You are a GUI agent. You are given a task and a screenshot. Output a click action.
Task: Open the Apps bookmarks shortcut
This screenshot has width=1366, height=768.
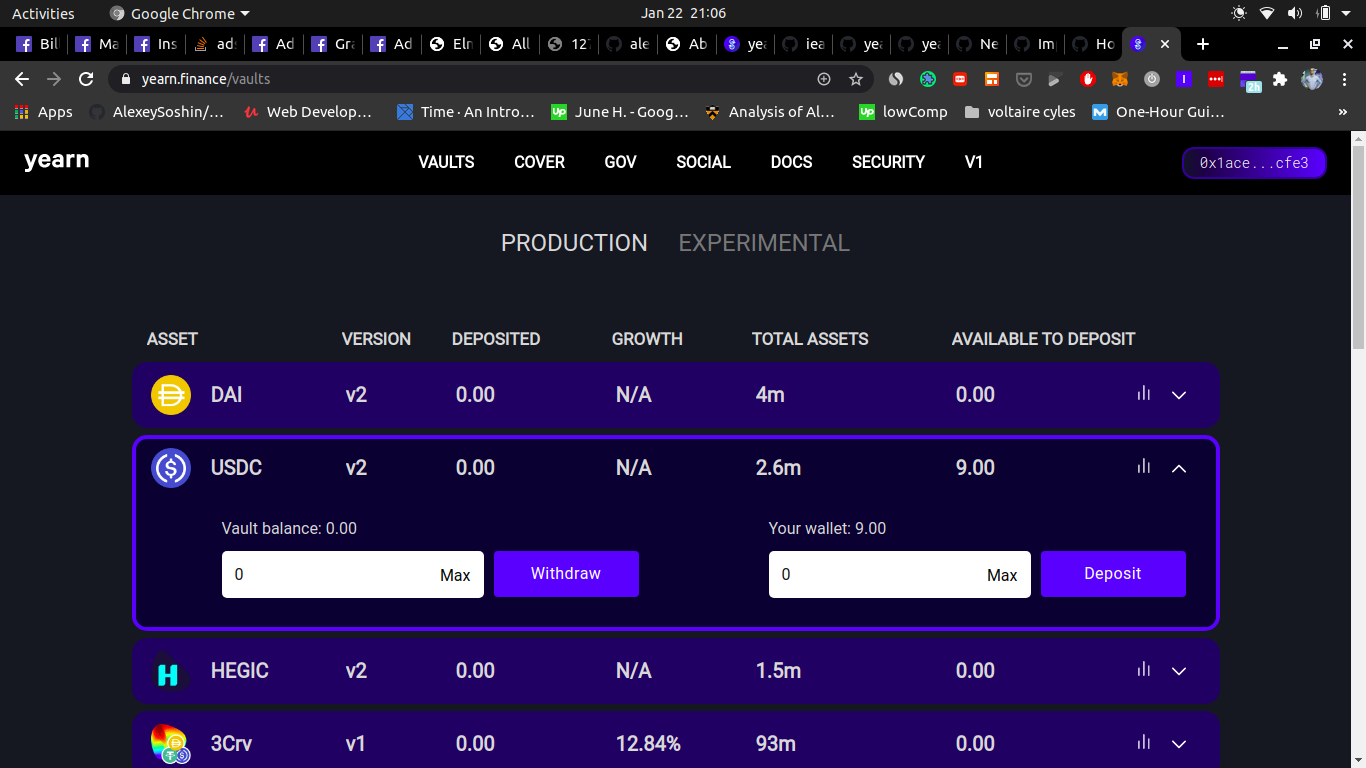[44, 112]
